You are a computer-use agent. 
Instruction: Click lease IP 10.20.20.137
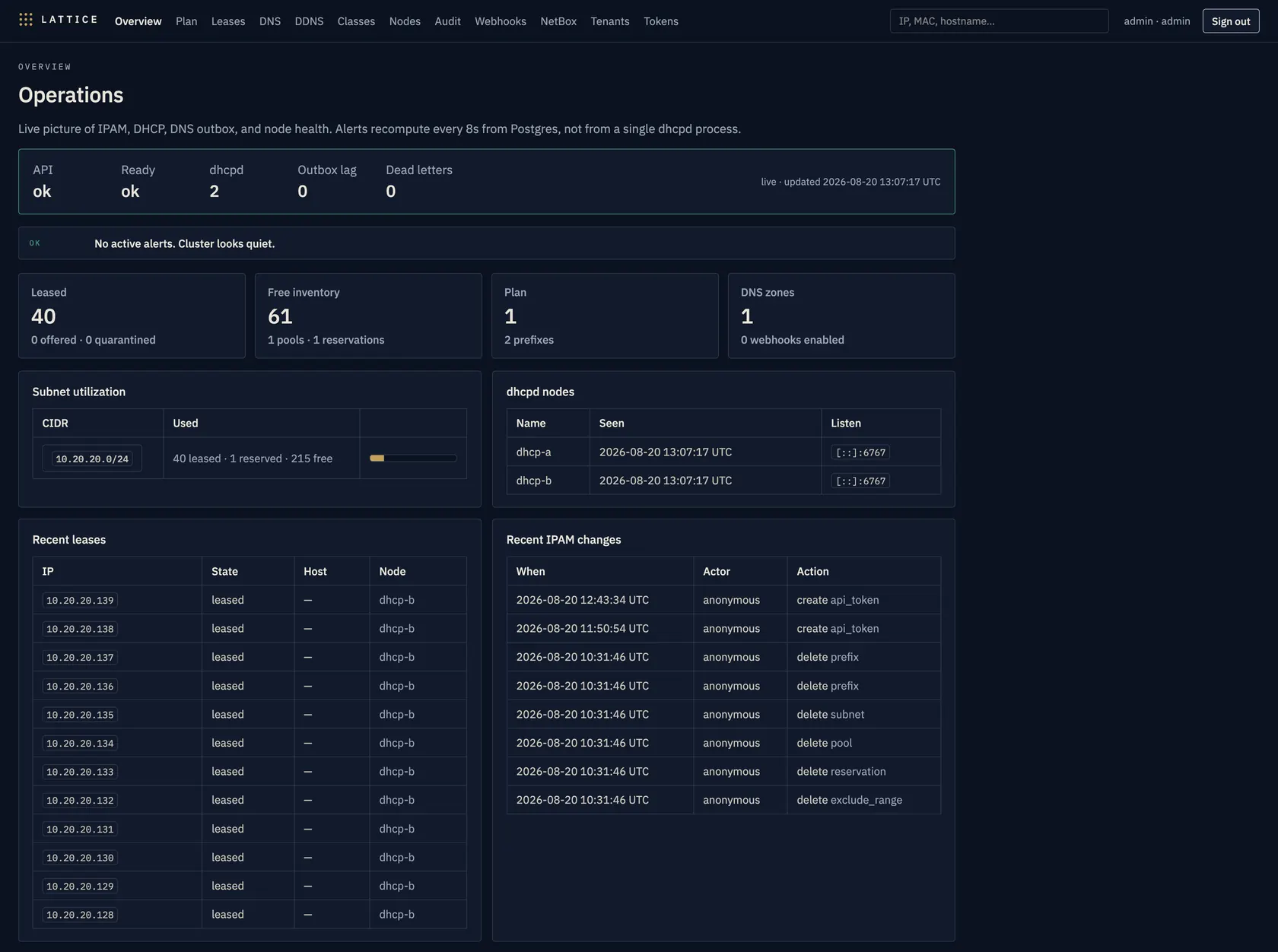tap(80, 658)
